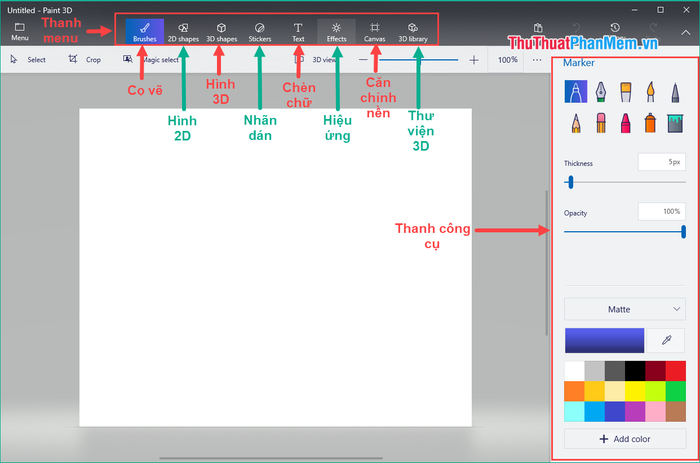Select the Watercolor brush
This screenshot has height=463, width=700.
click(650, 92)
